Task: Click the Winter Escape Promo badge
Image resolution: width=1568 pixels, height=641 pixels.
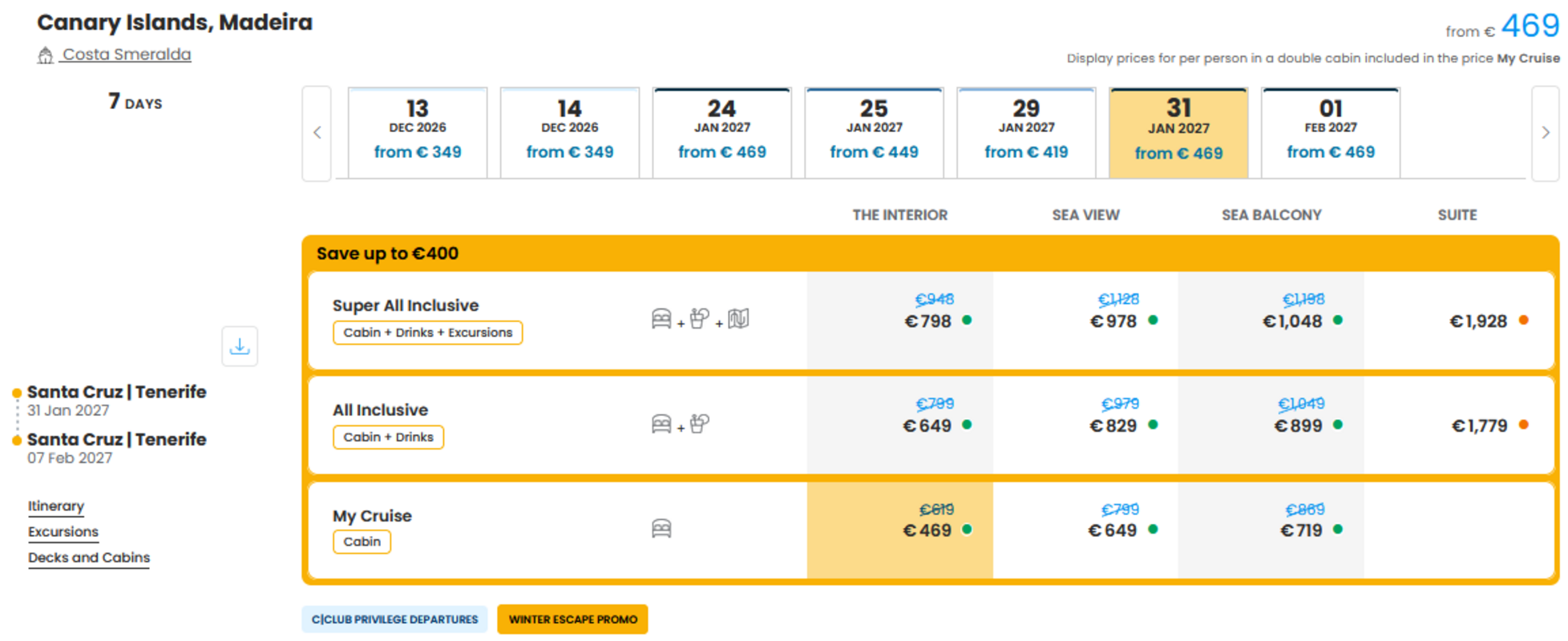Action: 572,619
